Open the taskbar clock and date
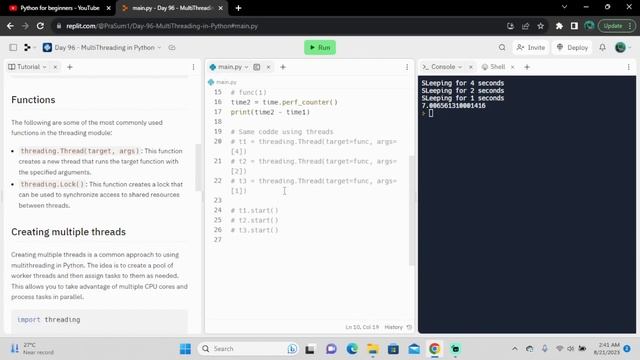 [607, 349]
